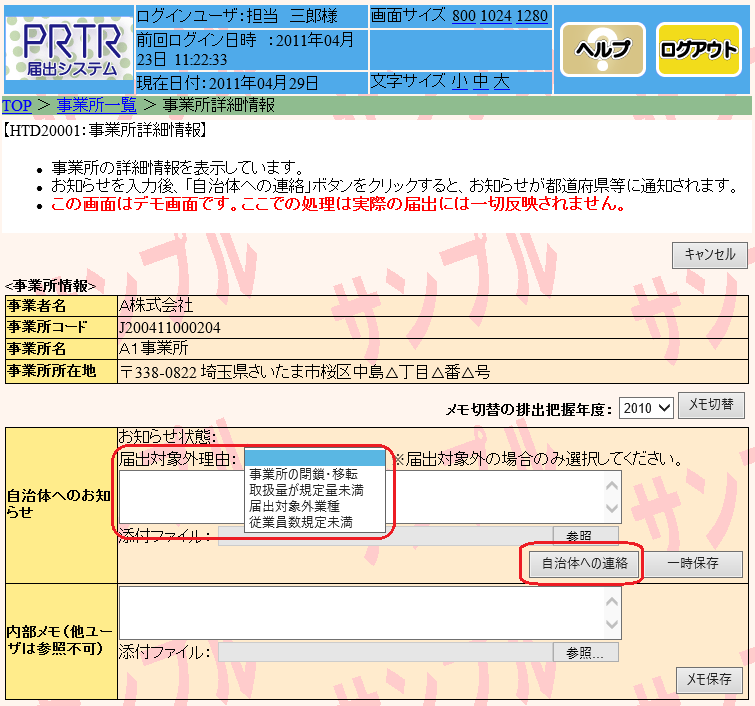
Task: Choose medium text size 中
Action: point(481,81)
